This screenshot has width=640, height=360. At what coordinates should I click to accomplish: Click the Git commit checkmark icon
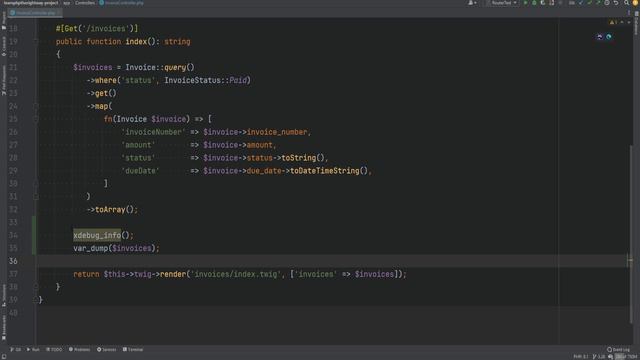pyautogui.click(x=589, y=3)
